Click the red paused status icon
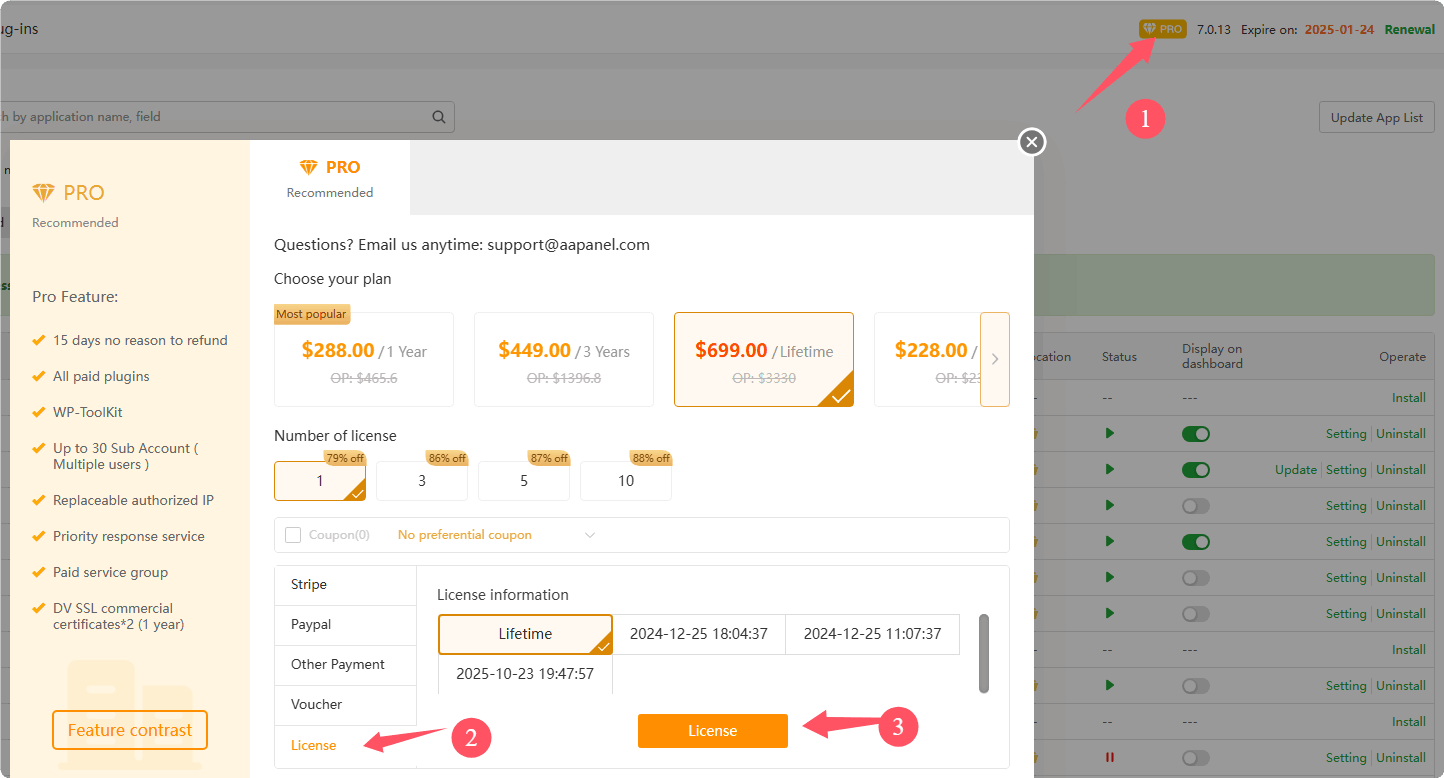1444x778 pixels. coord(1109,758)
